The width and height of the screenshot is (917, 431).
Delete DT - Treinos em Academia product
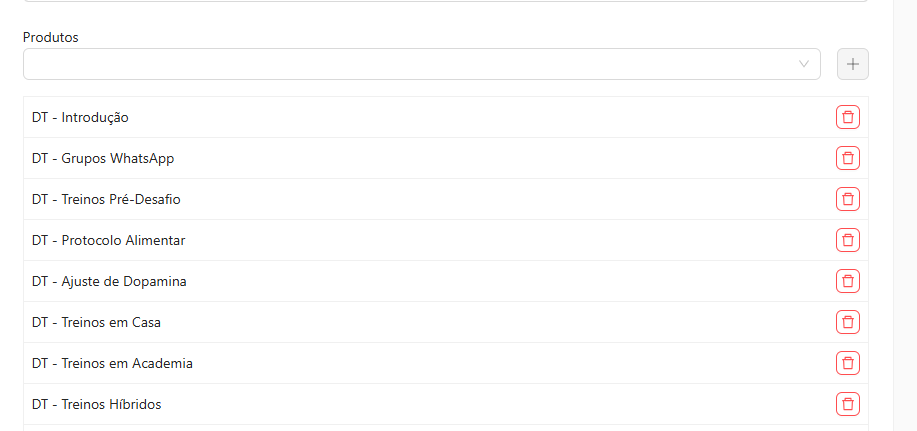click(847, 363)
